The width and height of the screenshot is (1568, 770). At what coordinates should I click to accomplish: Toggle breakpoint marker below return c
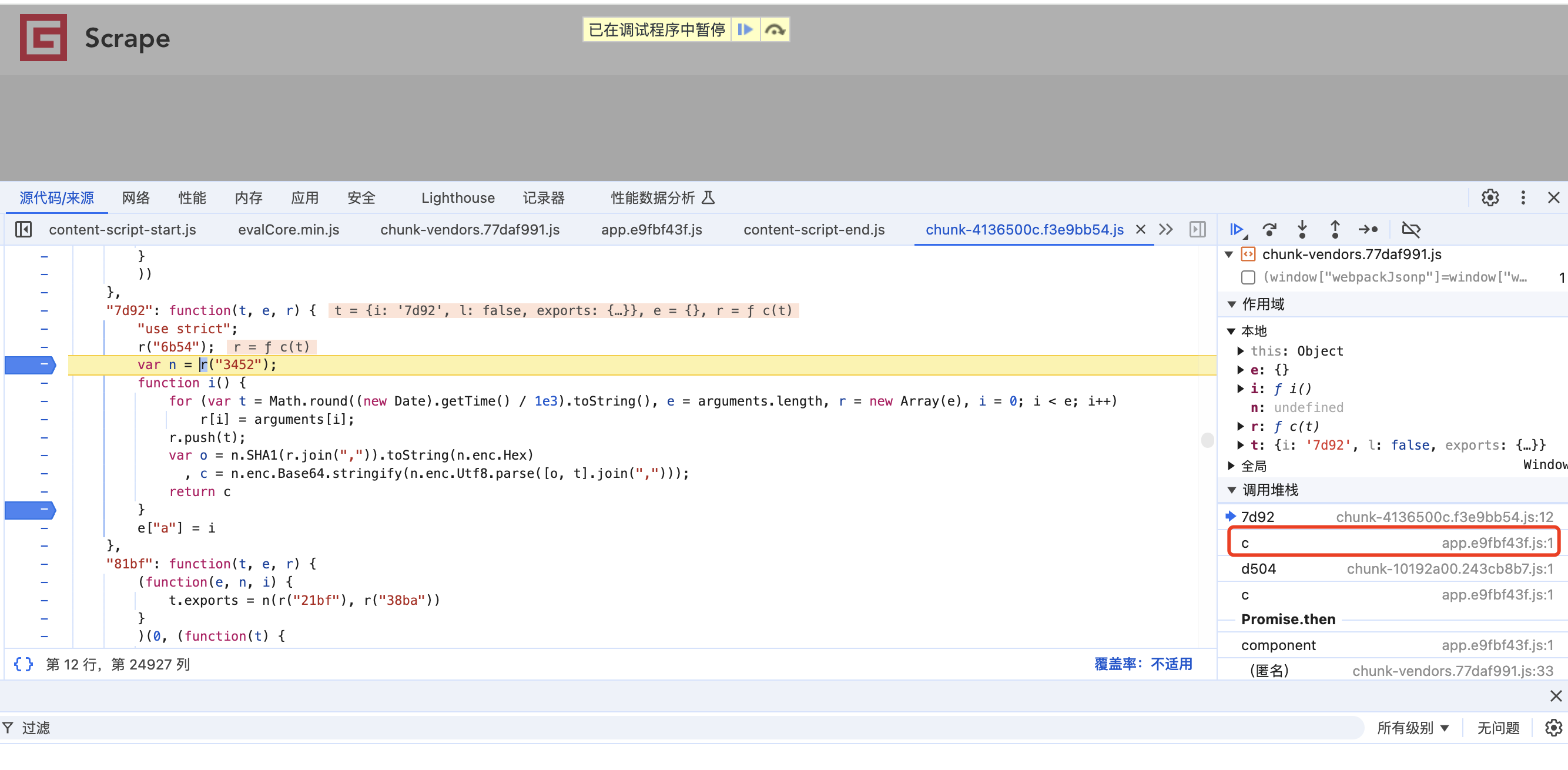pyautogui.click(x=31, y=510)
